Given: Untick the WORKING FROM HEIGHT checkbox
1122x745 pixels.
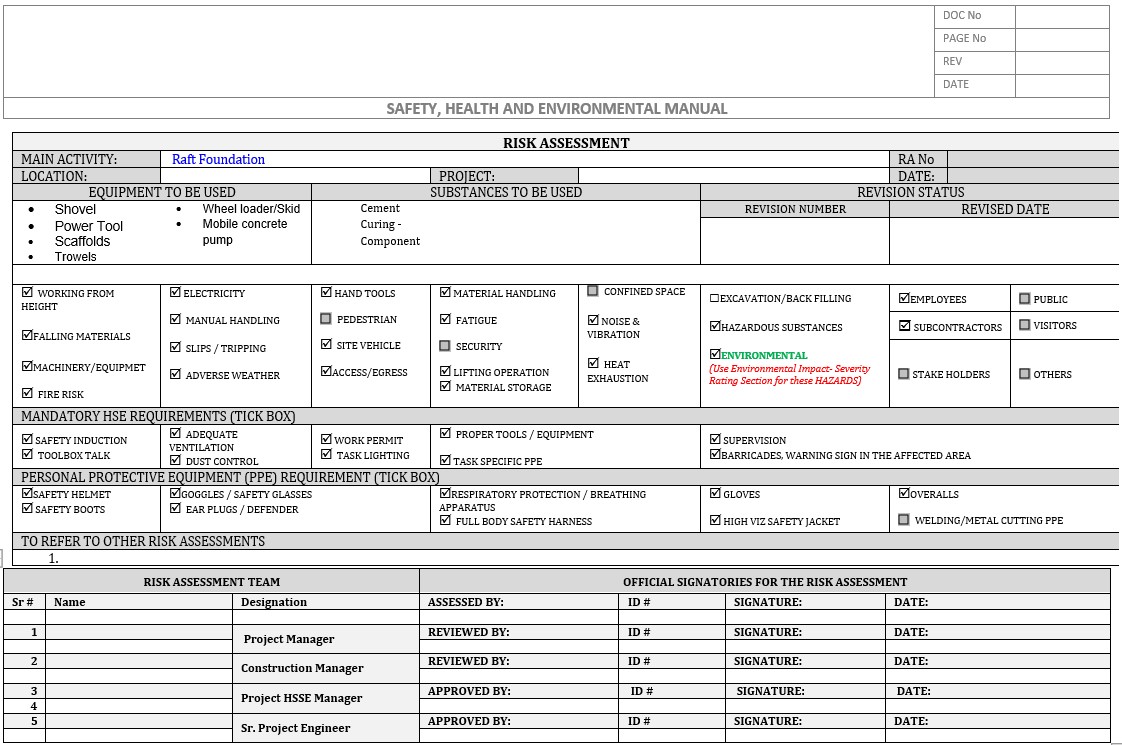Looking at the screenshot, I should tap(28, 291).
